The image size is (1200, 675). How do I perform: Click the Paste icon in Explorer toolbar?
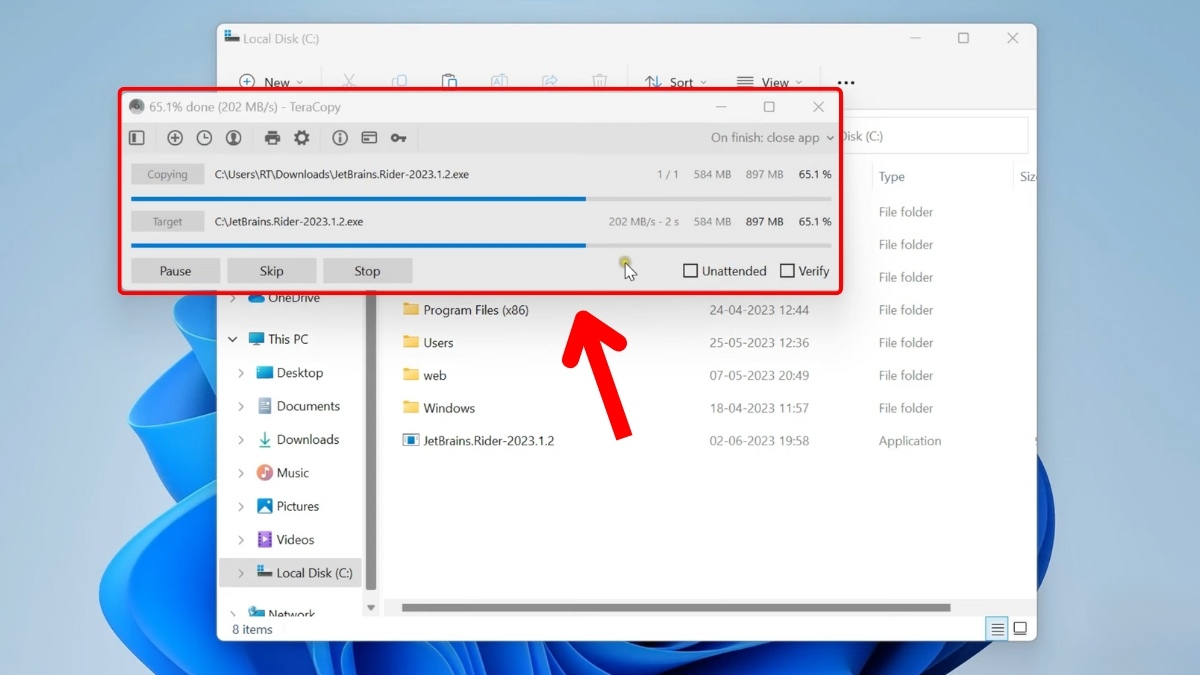click(x=449, y=82)
